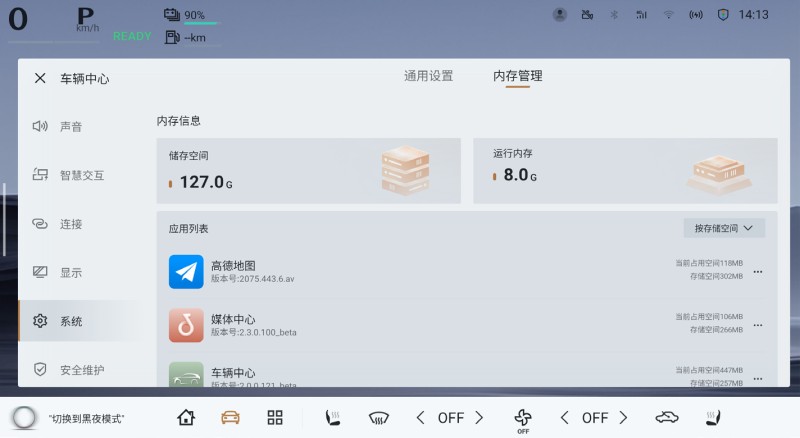Open the 运行内存 RAM card
The width and height of the screenshot is (800, 438).
point(625,171)
